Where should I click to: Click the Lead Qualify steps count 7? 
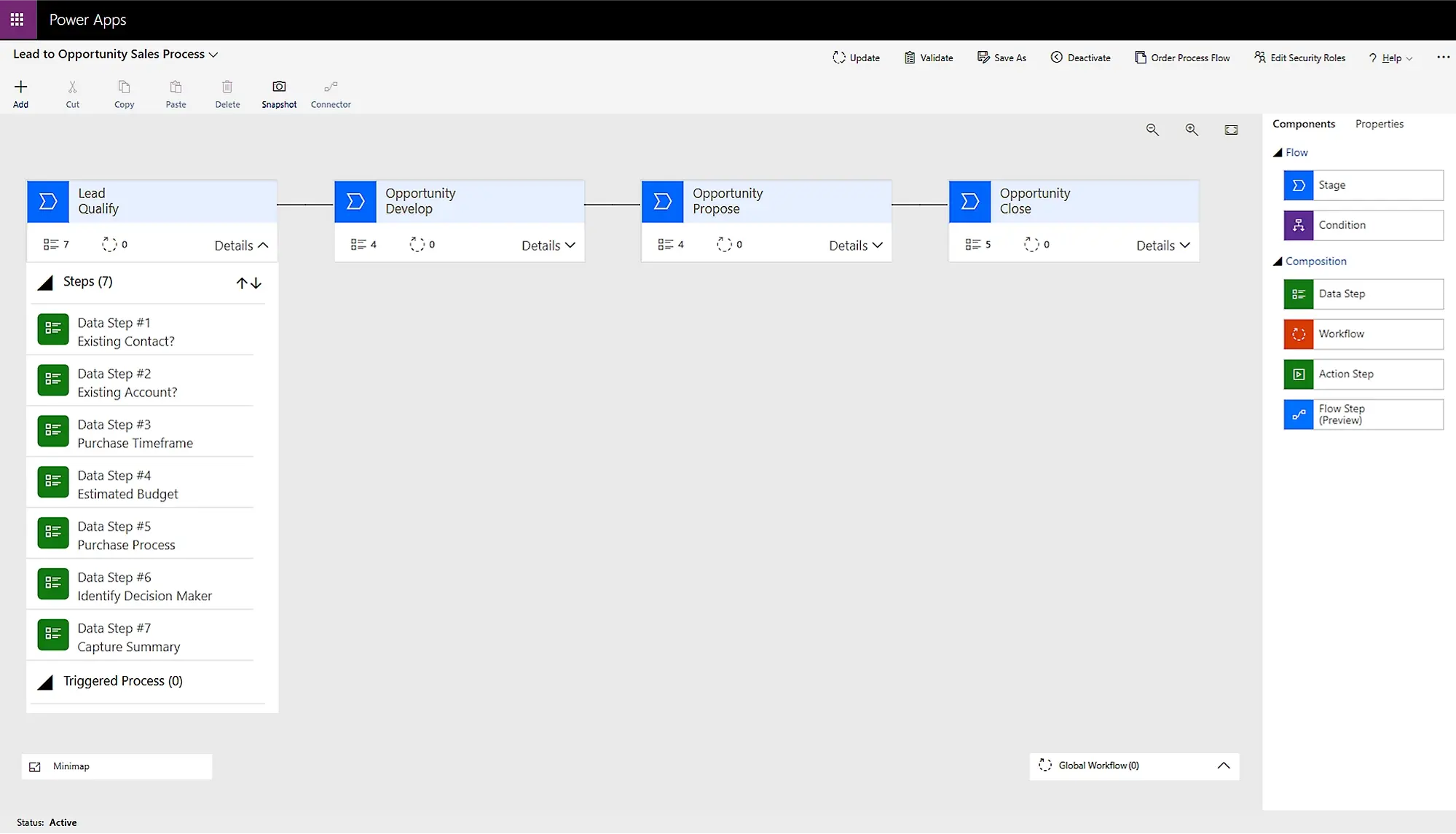57,245
